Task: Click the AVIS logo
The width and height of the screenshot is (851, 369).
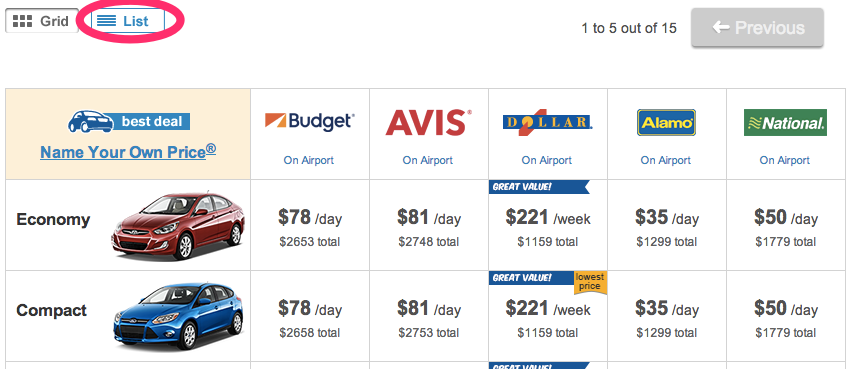Action: point(429,123)
